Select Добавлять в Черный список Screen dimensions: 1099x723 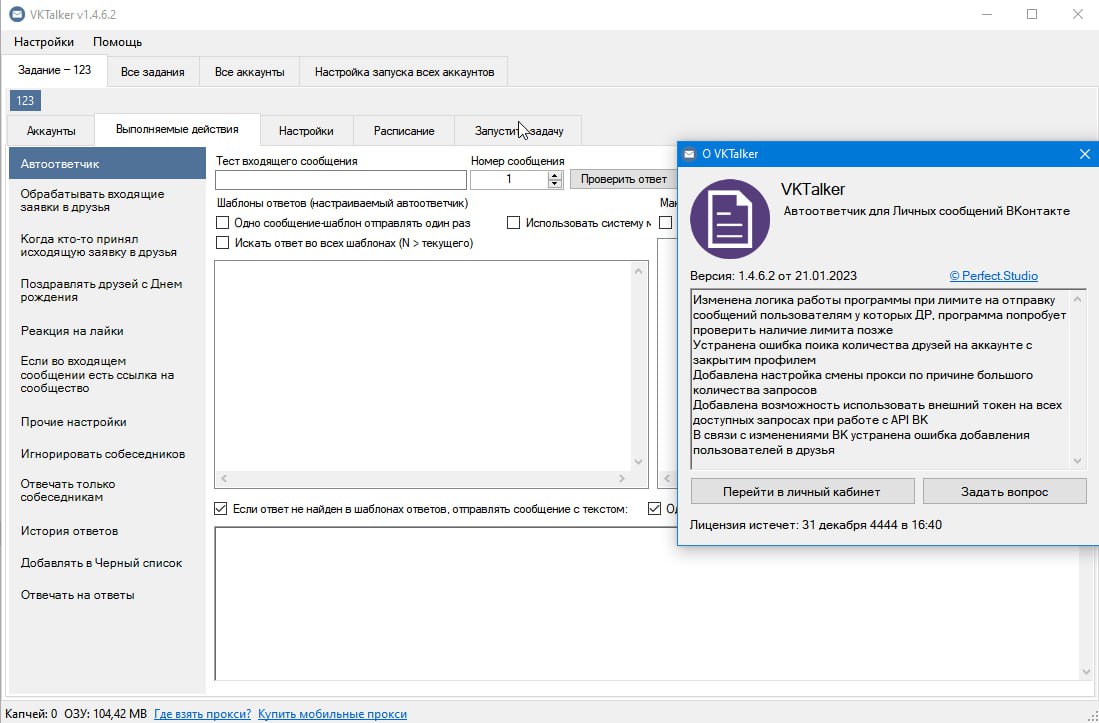[x=107, y=563]
